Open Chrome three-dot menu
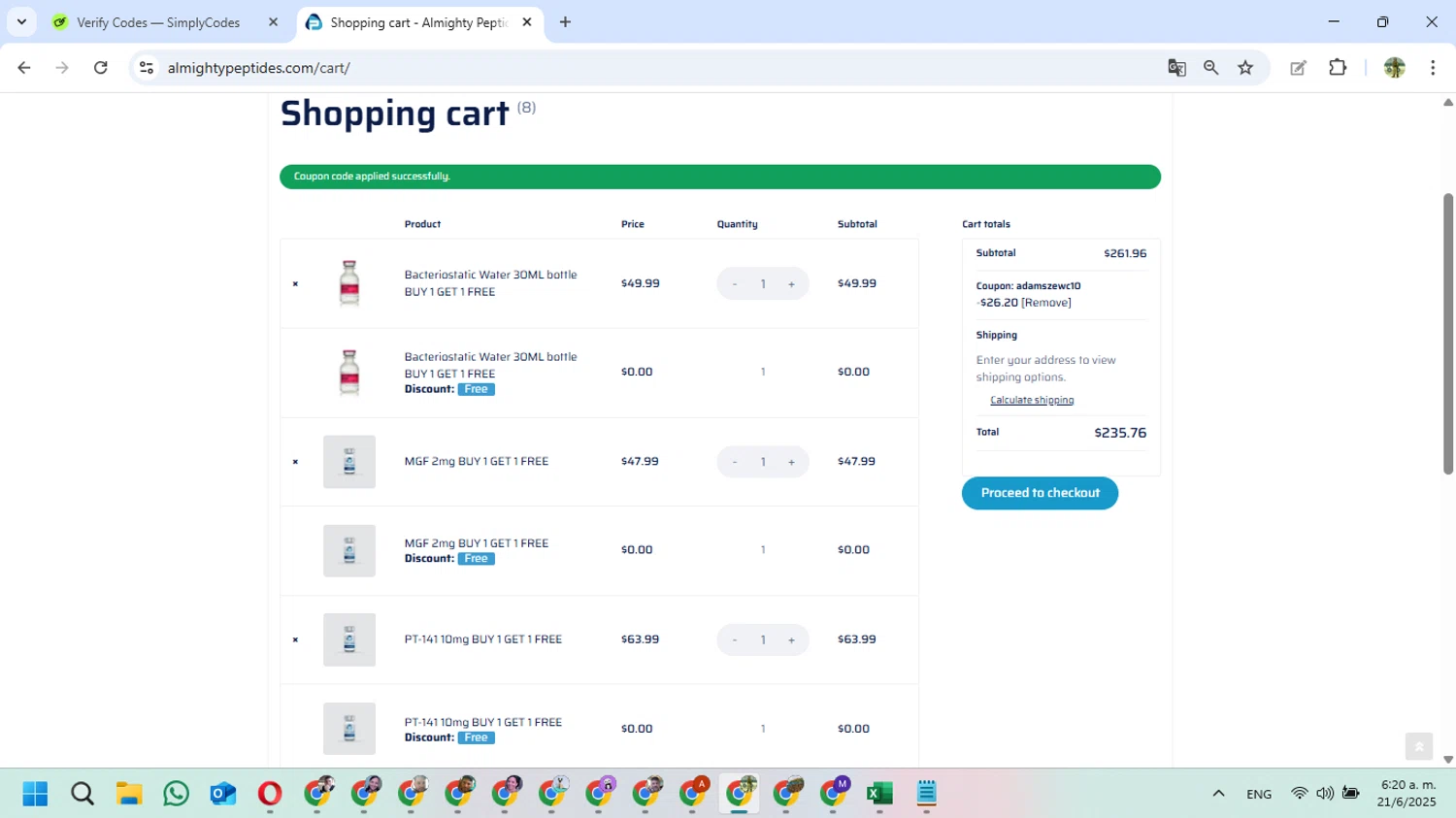This screenshot has width=1456, height=818. point(1433,68)
